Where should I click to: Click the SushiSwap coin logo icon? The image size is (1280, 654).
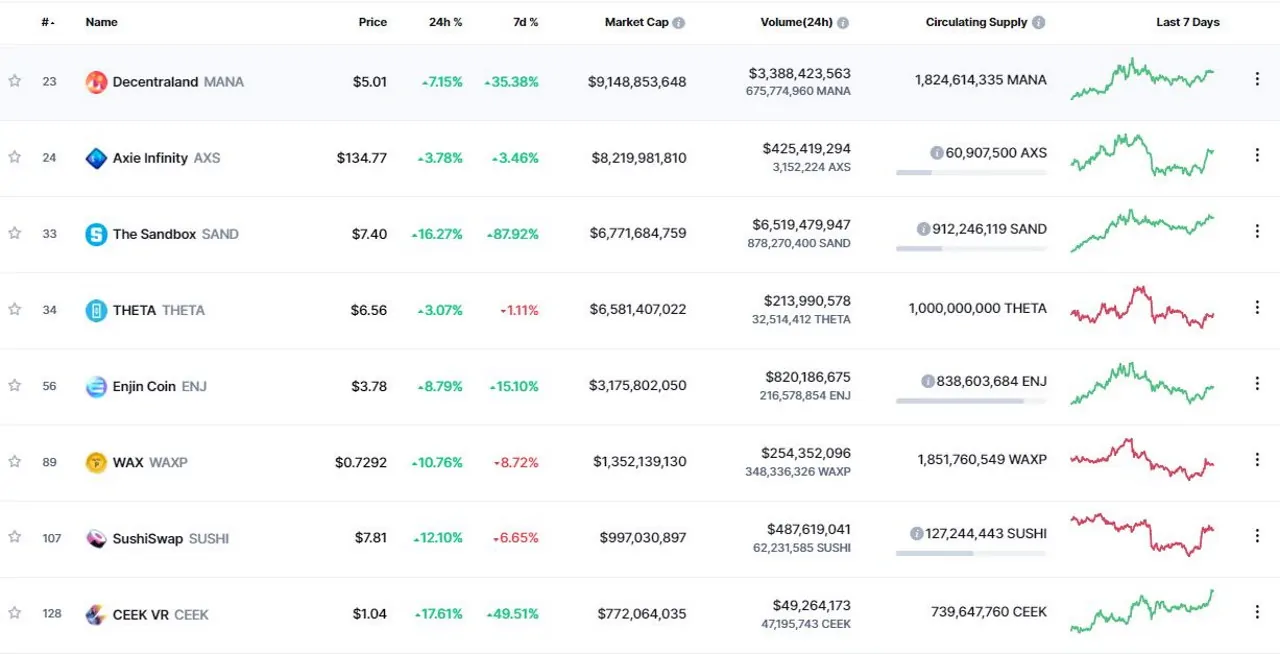[96, 538]
